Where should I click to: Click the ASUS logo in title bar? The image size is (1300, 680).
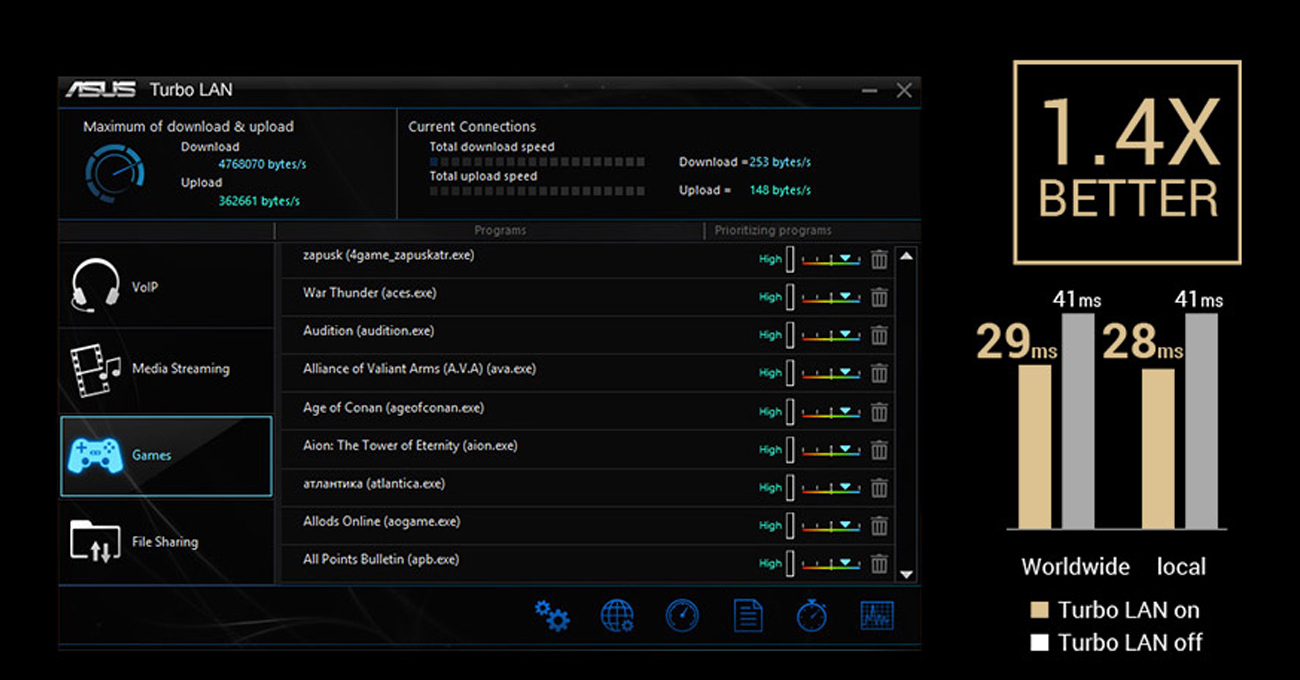tap(100, 89)
